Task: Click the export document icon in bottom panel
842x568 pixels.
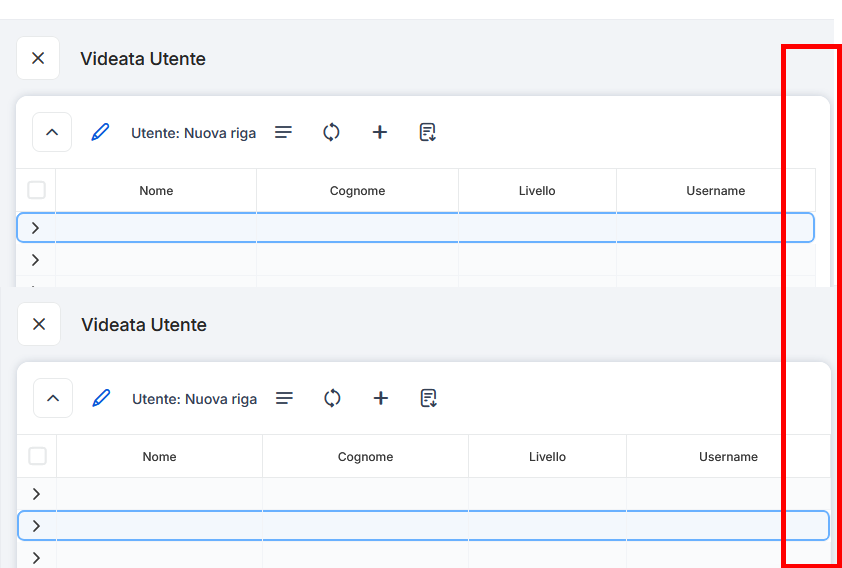Action: point(428,398)
